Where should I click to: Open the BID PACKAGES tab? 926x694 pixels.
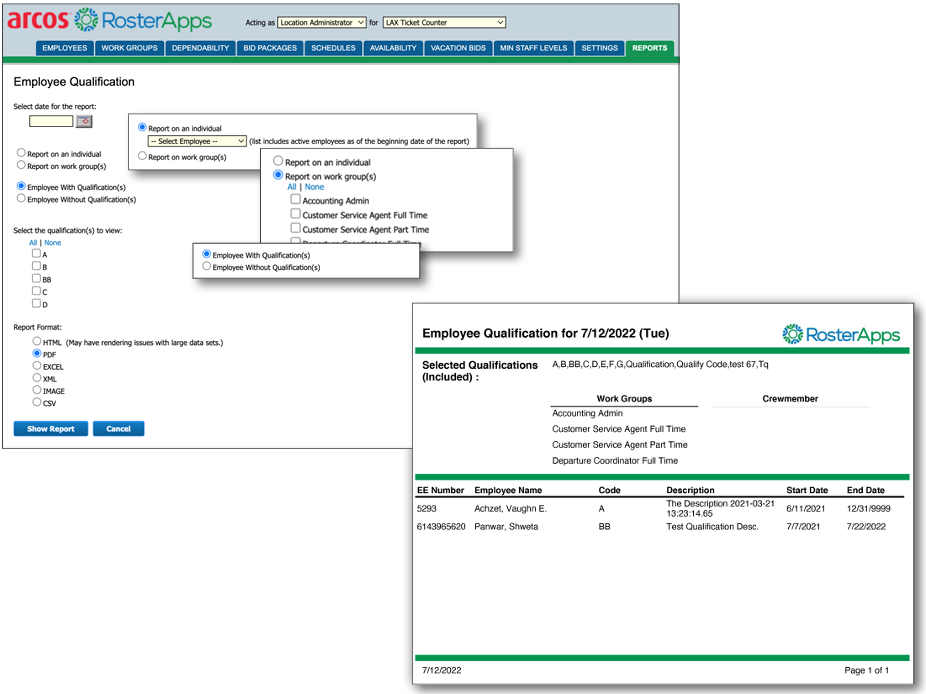pyautogui.click(x=270, y=48)
